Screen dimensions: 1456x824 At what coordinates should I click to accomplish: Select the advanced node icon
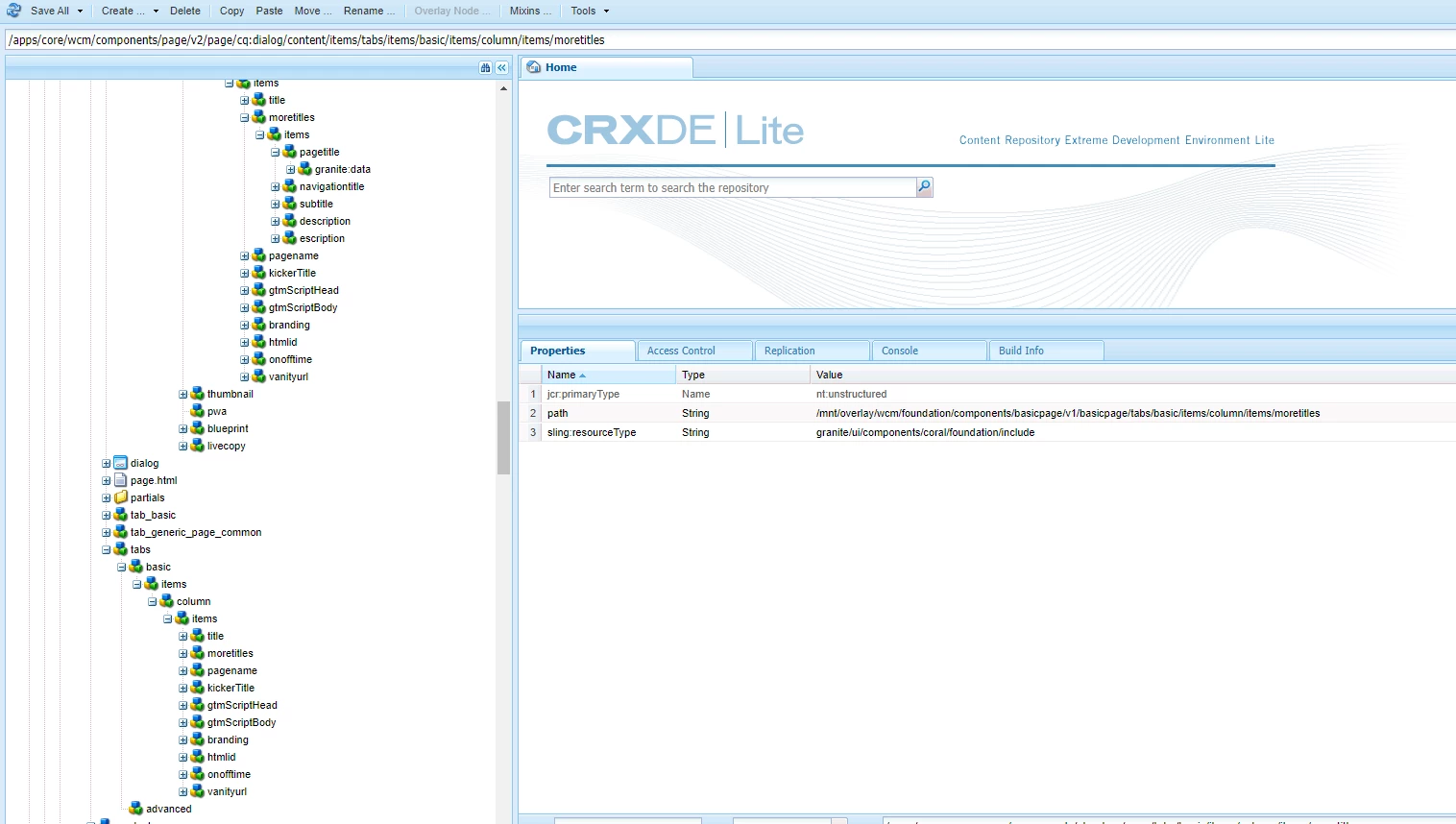click(135, 809)
